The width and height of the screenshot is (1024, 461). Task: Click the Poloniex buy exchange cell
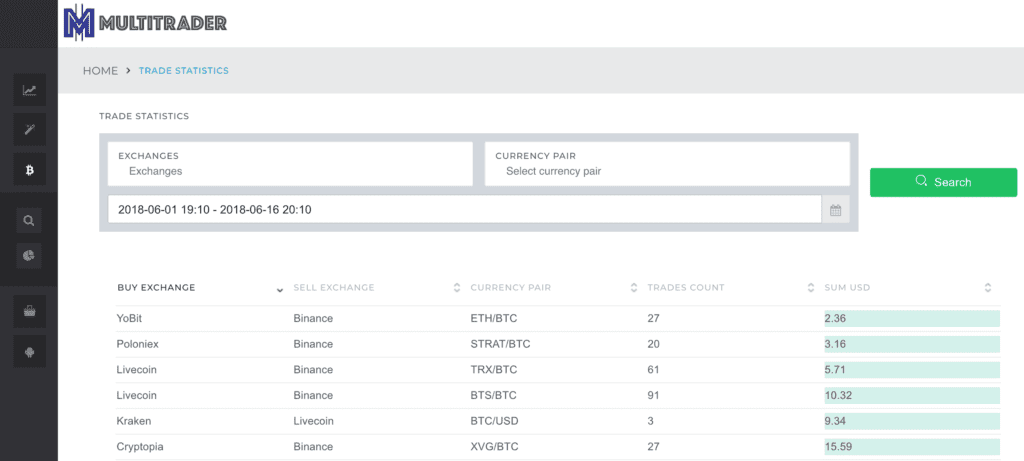[x=137, y=344]
